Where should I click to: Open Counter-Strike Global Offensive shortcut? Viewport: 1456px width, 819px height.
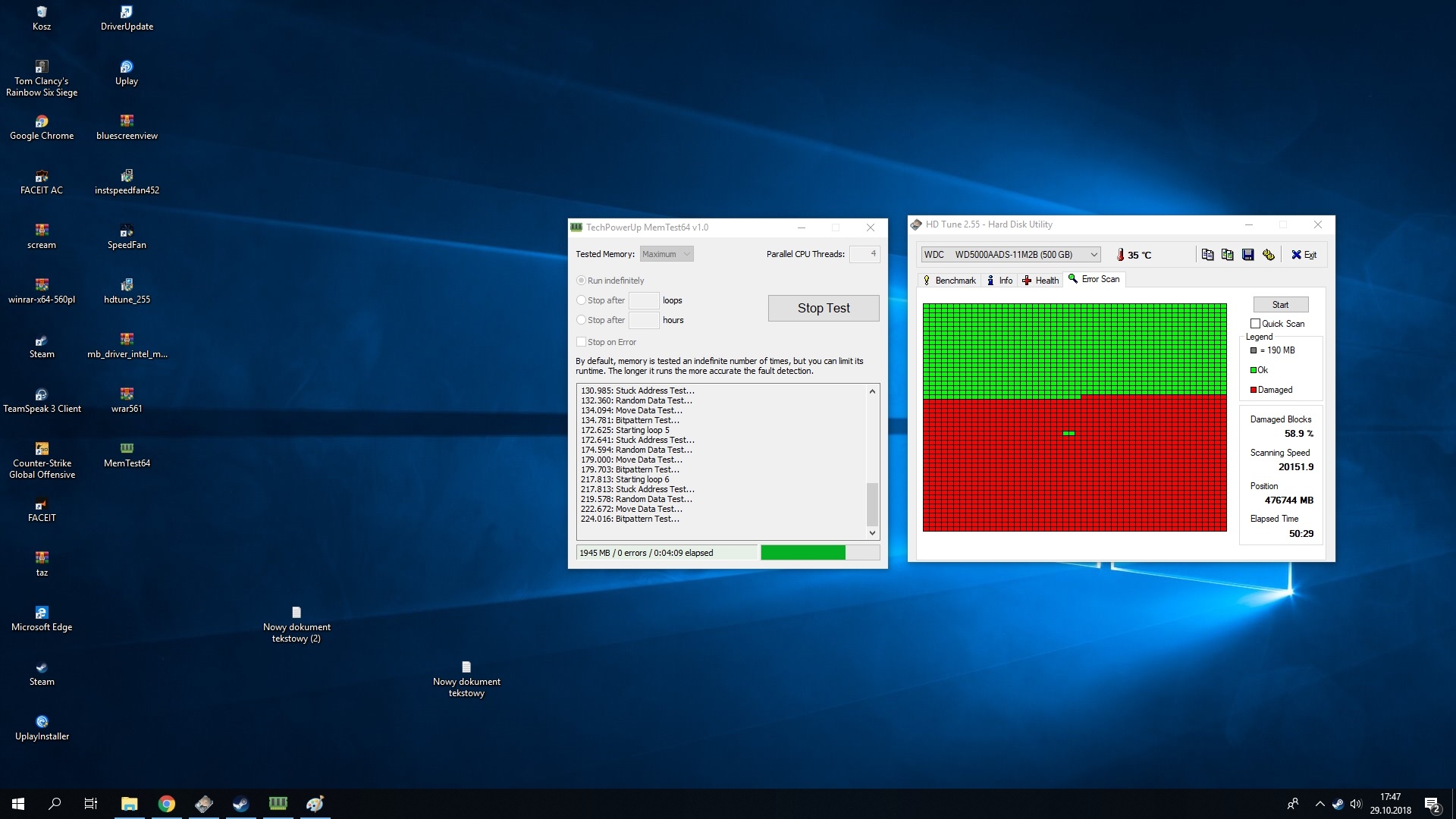coord(42,460)
